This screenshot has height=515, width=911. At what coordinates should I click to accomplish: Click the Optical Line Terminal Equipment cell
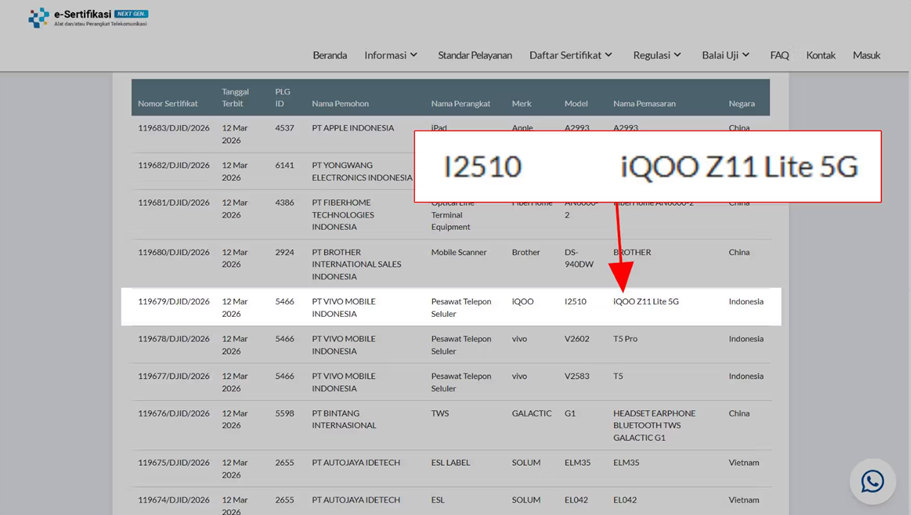(x=453, y=215)
